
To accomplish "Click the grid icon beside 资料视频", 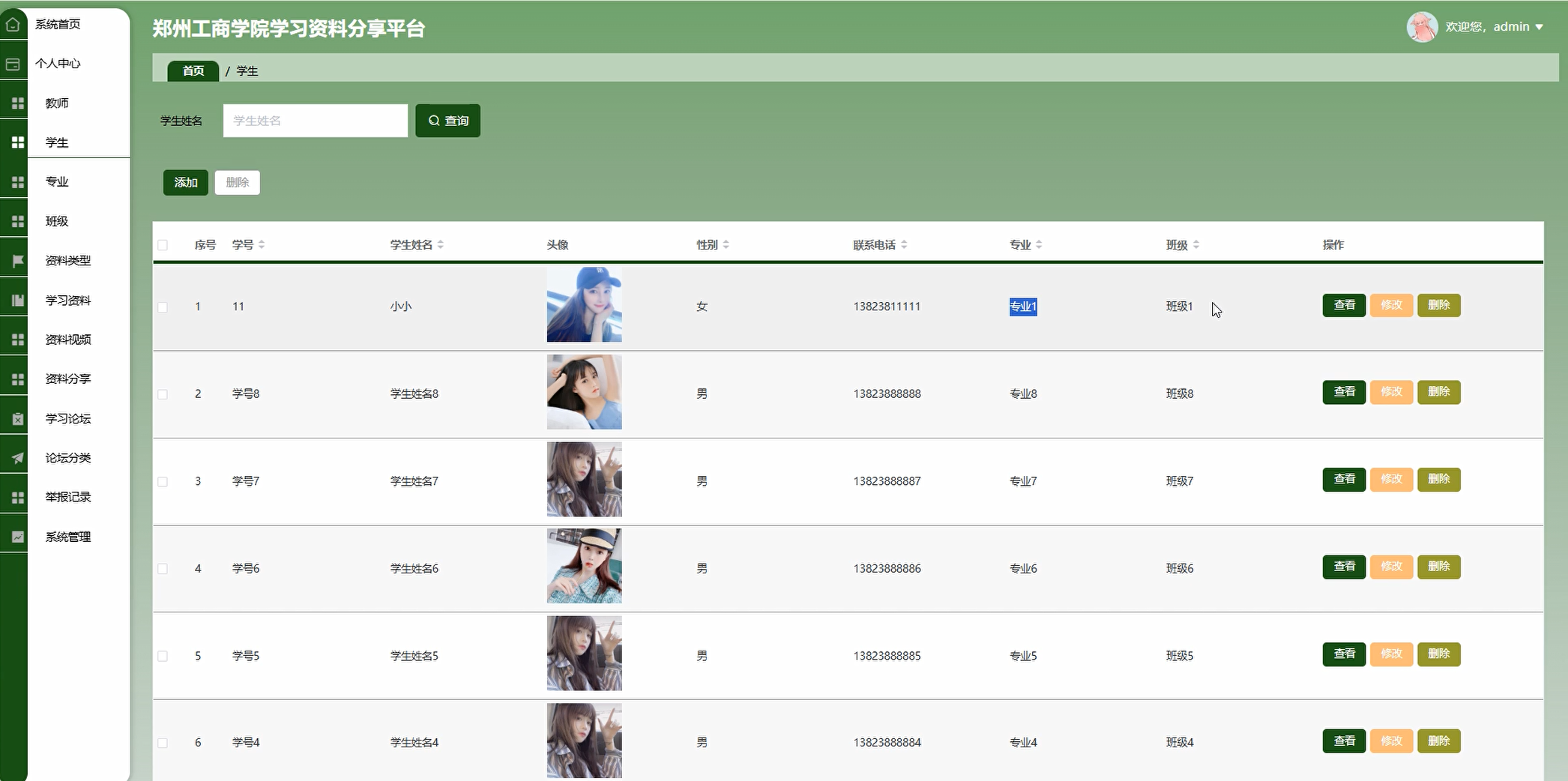I will coord(18,340).
